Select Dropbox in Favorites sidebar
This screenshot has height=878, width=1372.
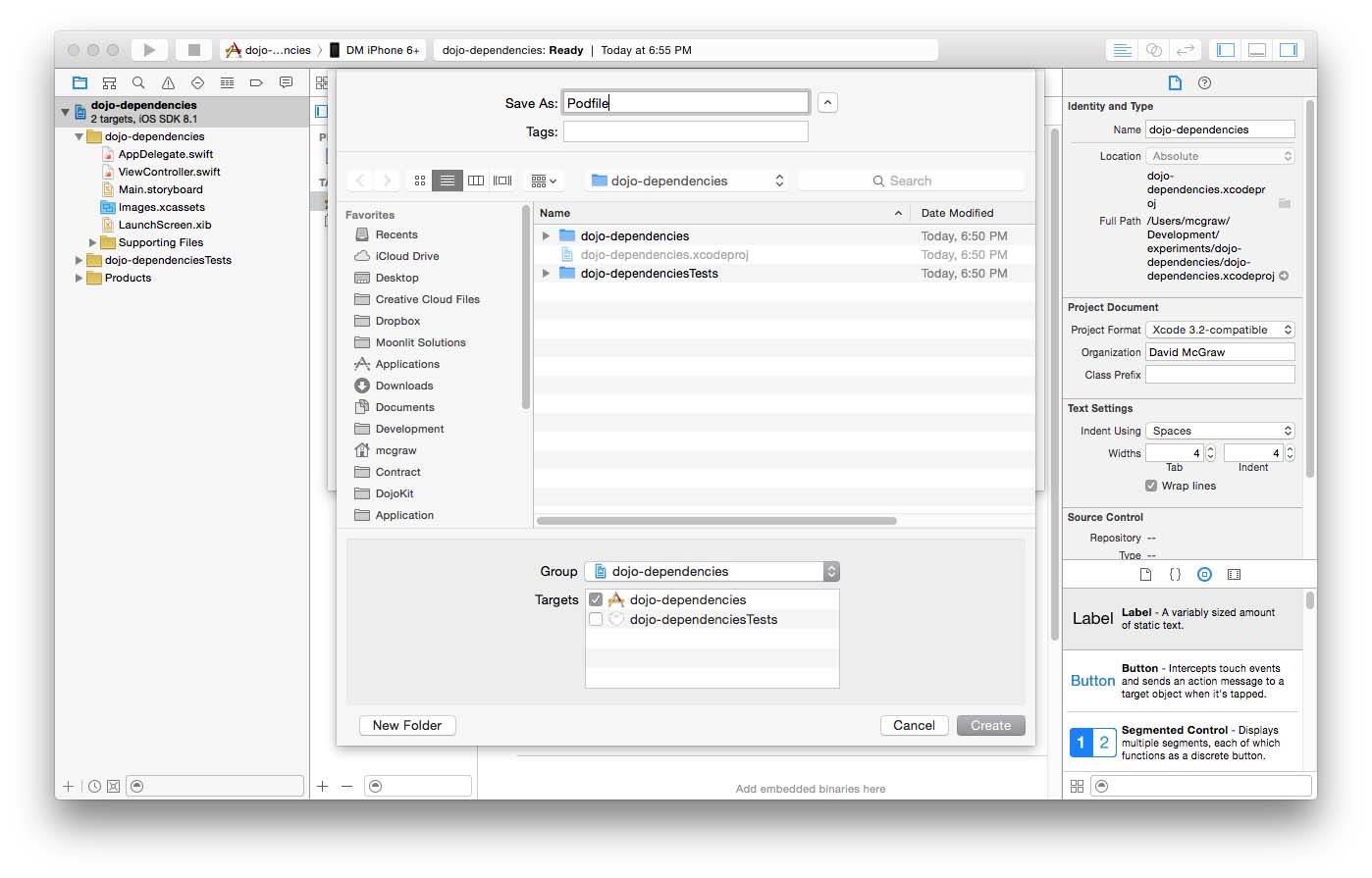(x=397, y=321)
